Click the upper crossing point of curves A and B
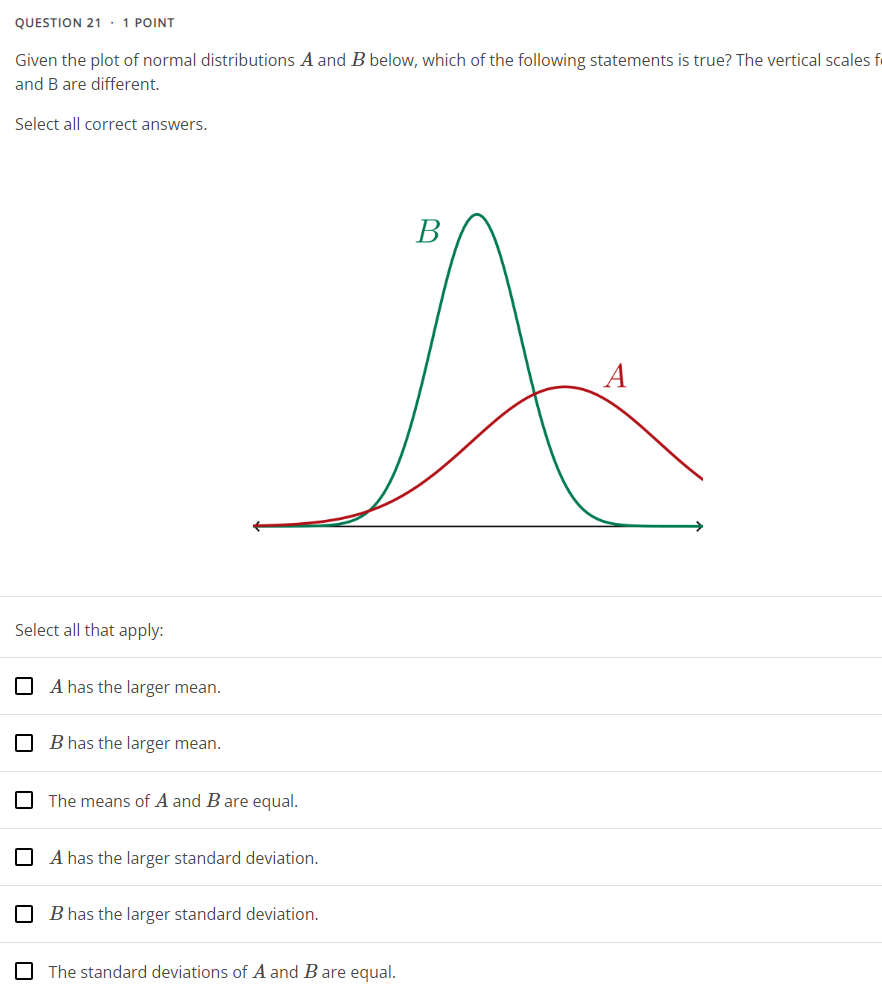This screenshot has width=882, height=992. (535, 394)
